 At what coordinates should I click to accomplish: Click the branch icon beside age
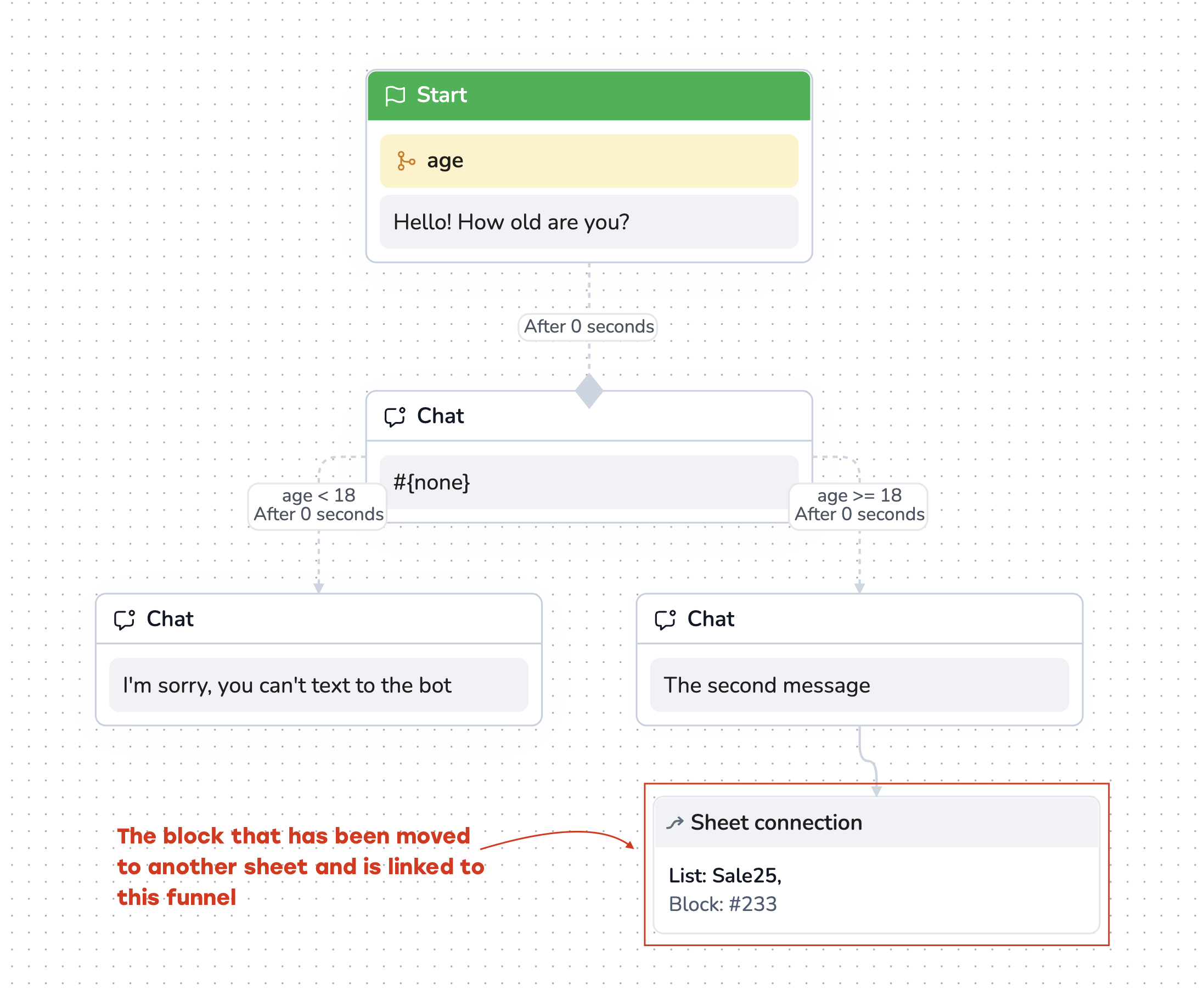(406, 161)
